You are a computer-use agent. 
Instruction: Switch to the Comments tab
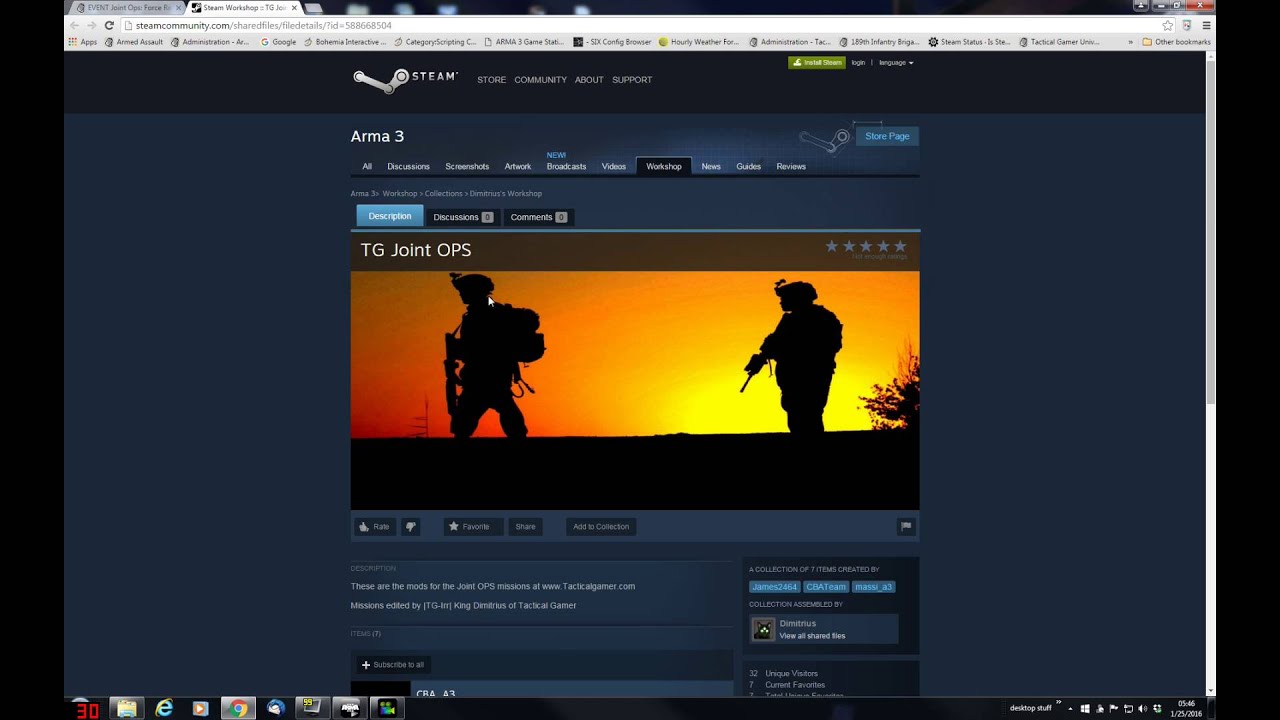[538, 217]
